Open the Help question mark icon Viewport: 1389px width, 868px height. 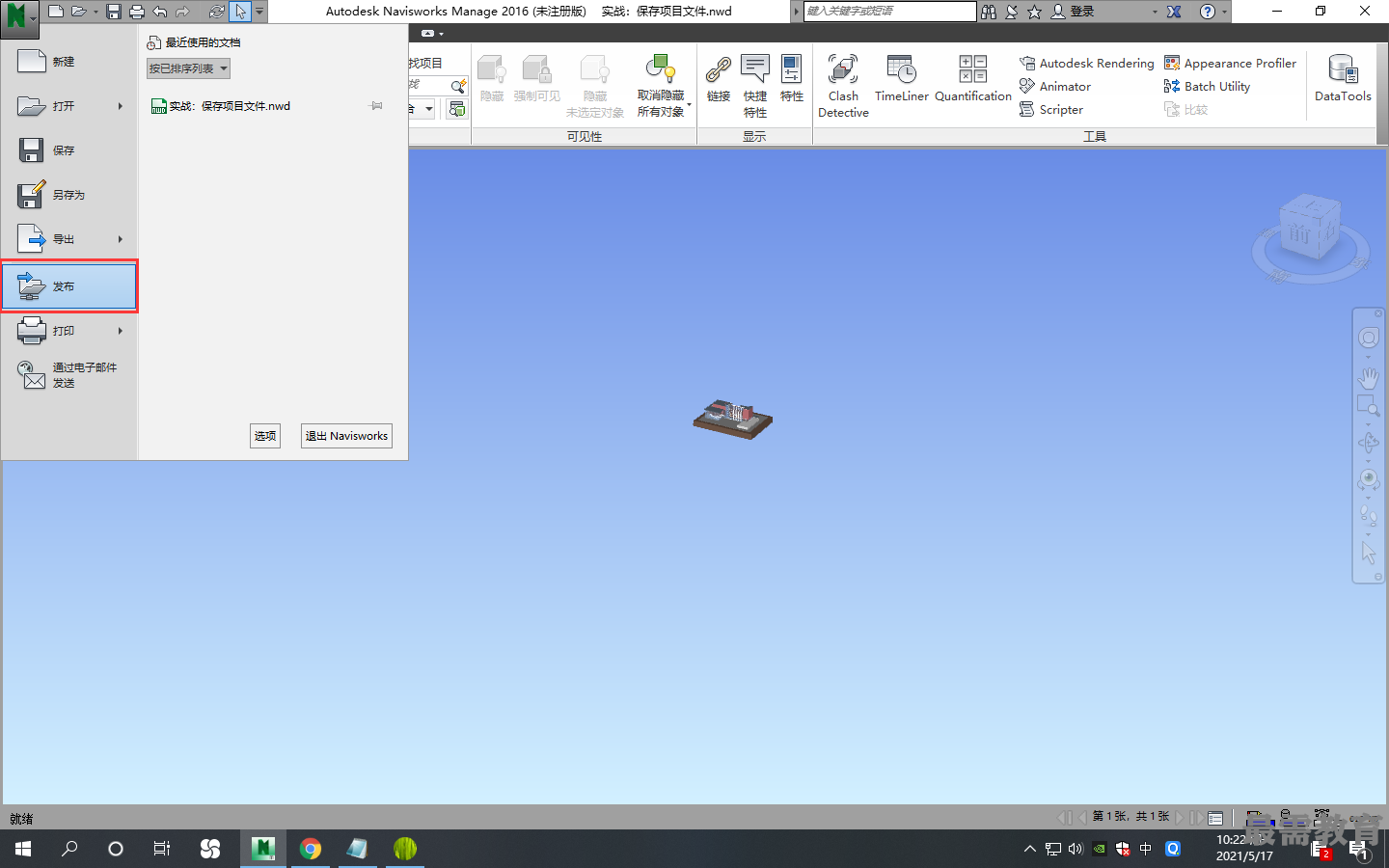click(1208, 12)
